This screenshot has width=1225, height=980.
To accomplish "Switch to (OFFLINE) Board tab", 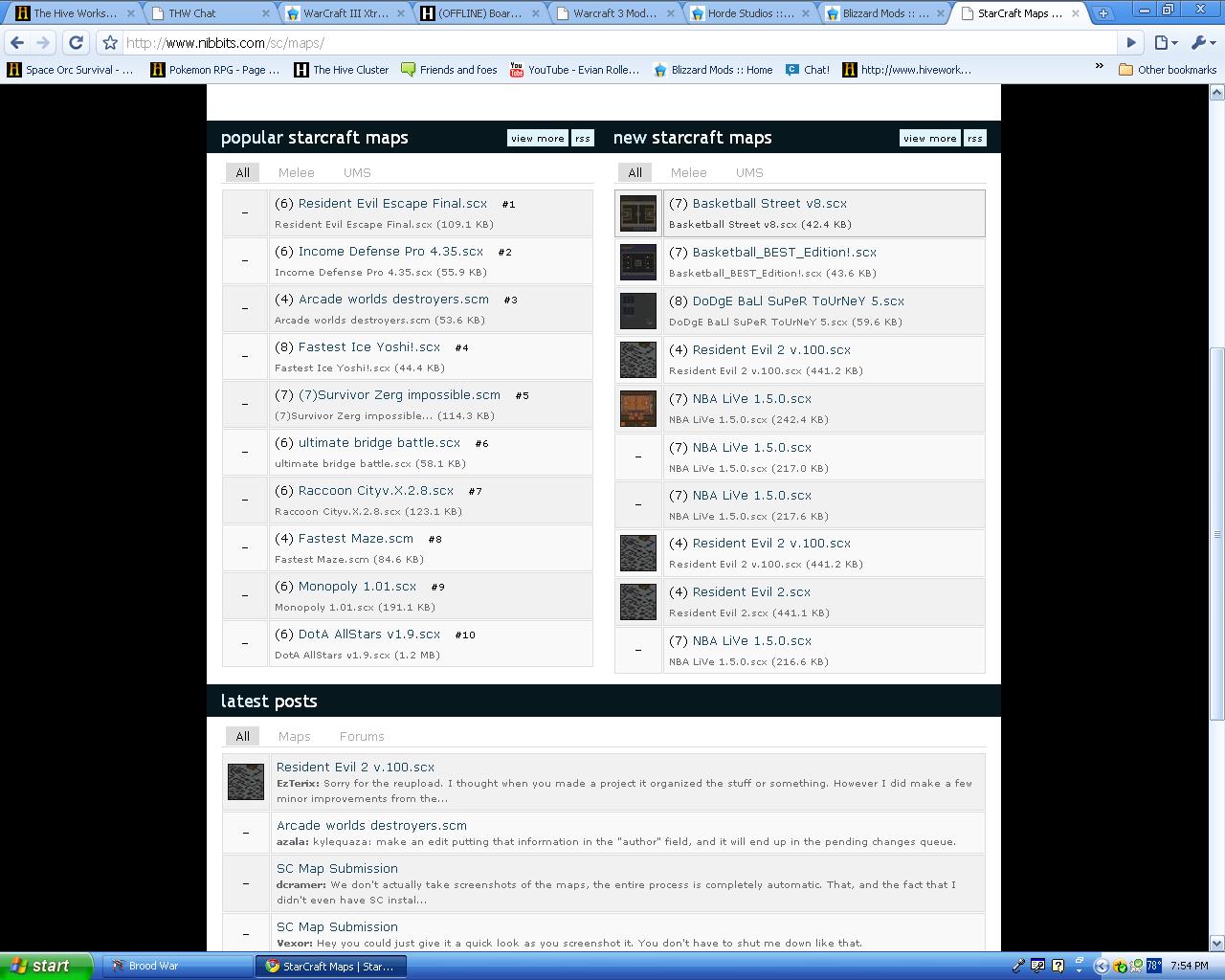I will (x=479, y=13).
